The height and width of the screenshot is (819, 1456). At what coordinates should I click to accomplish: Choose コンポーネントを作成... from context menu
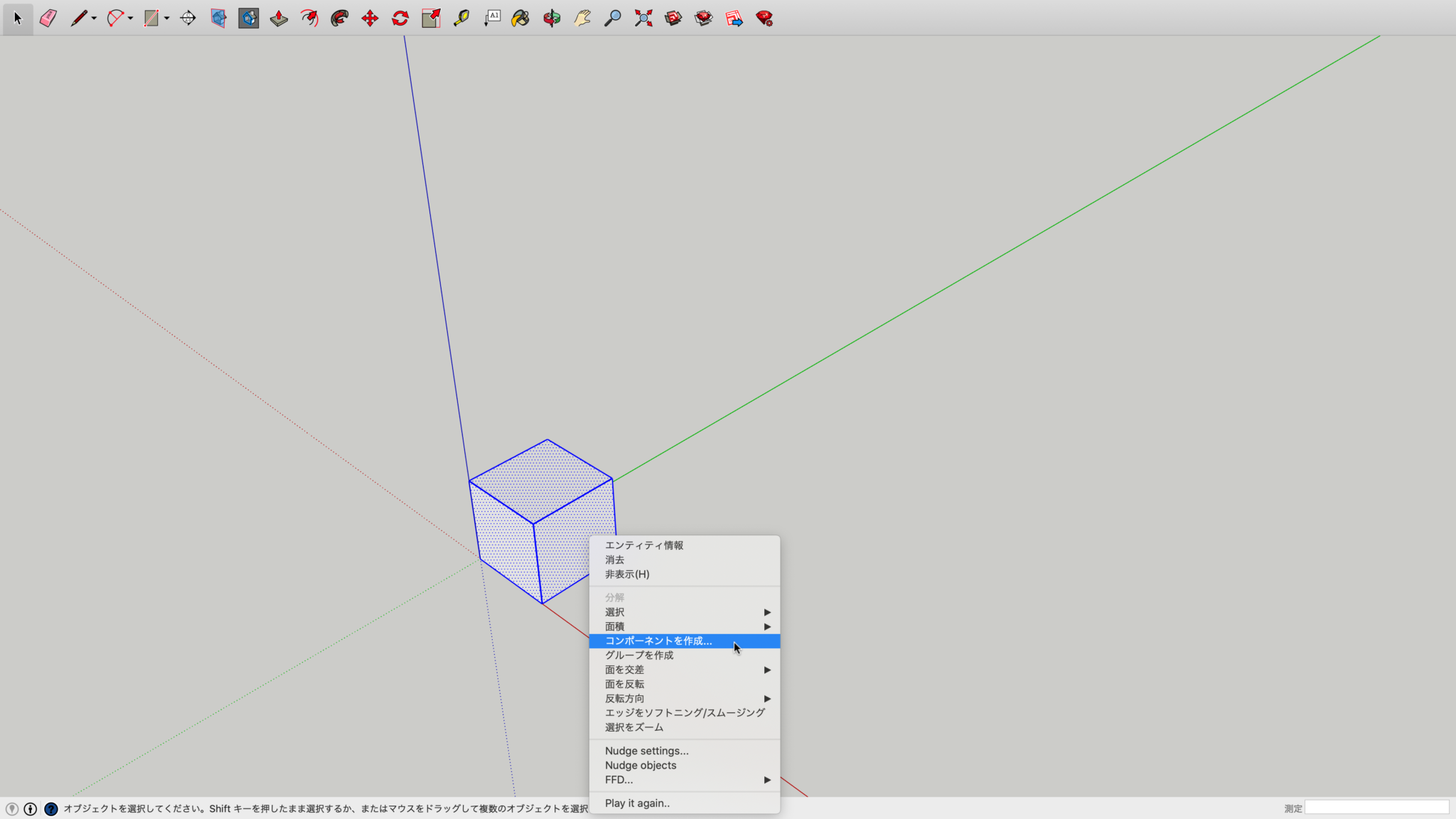(x=658, y=641)
